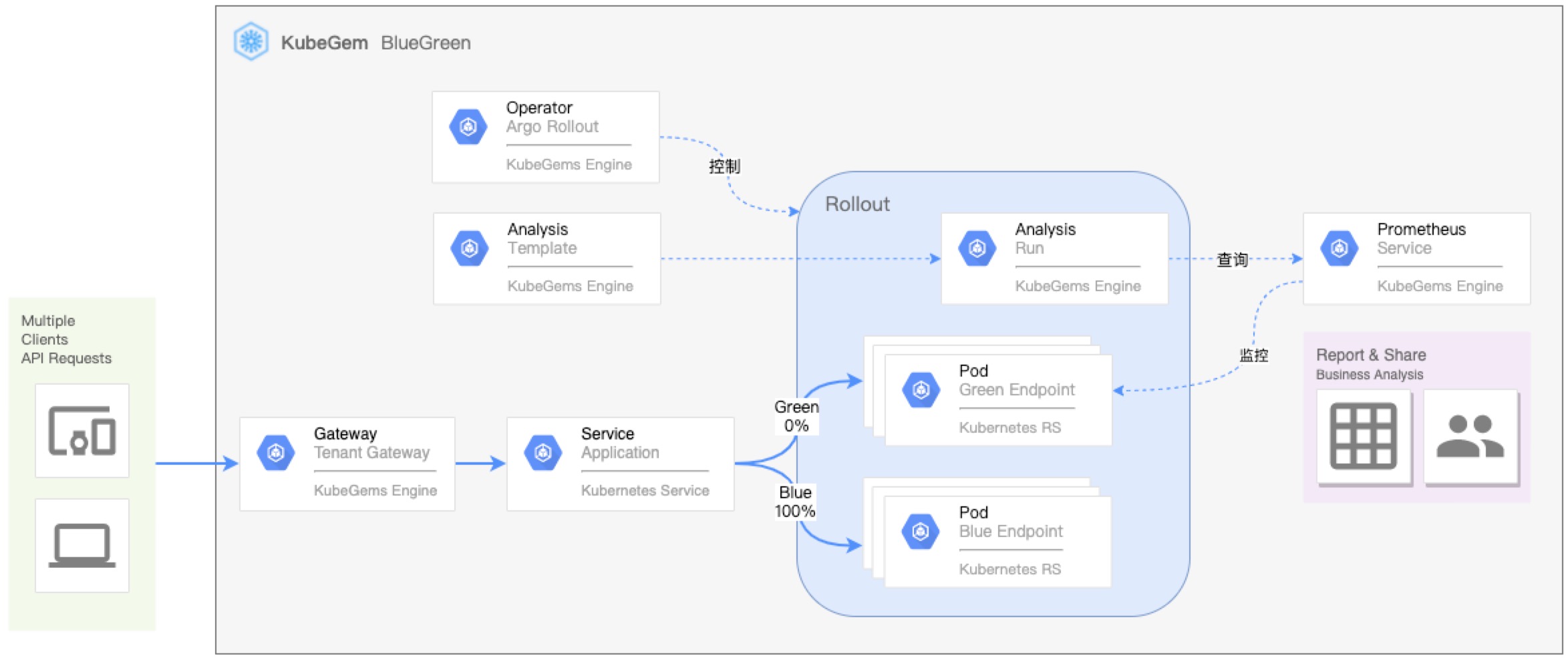Image resolution: width=1568 pixels, height=660 pixels.
Task: Click 'KubeGems Engine' under Prometheus Service
Action: tap(1440, 286)
